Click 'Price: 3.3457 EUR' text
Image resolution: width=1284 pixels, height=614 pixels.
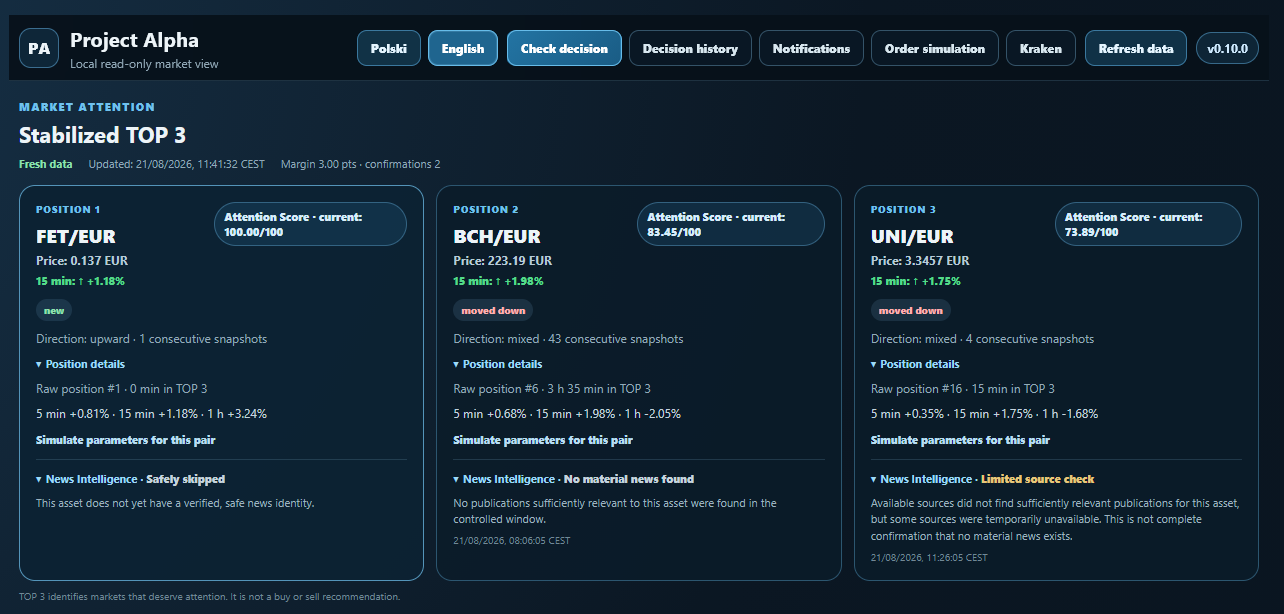[920, 261]
